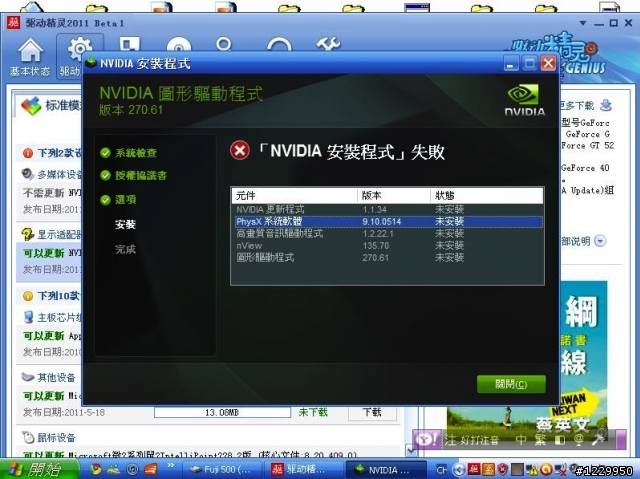Select the NVIDIA 更新程式 row

[x=388, y=210]
